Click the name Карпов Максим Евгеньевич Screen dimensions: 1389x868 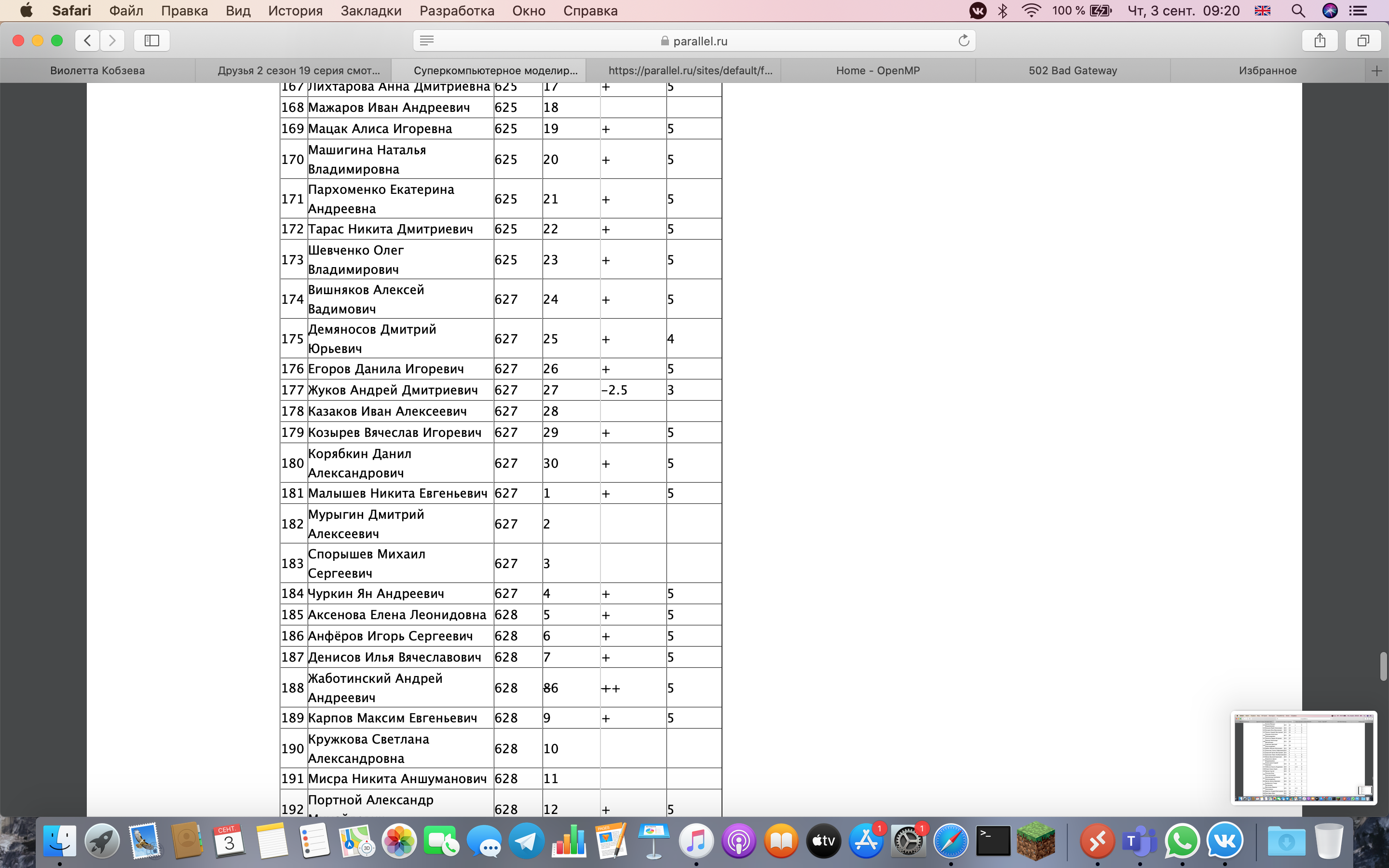pyautogui.click(x=393, y=718)
